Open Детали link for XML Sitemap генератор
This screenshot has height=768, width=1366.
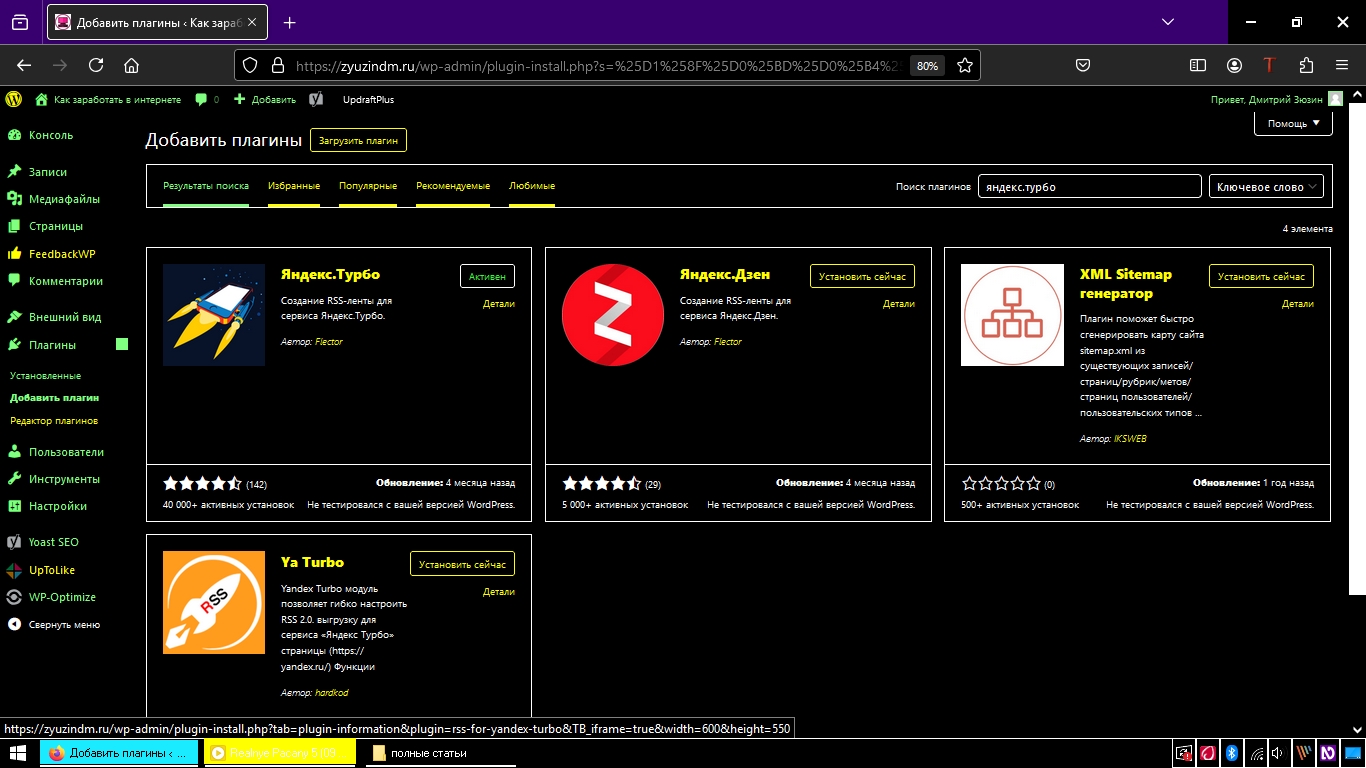(1298, 304)
